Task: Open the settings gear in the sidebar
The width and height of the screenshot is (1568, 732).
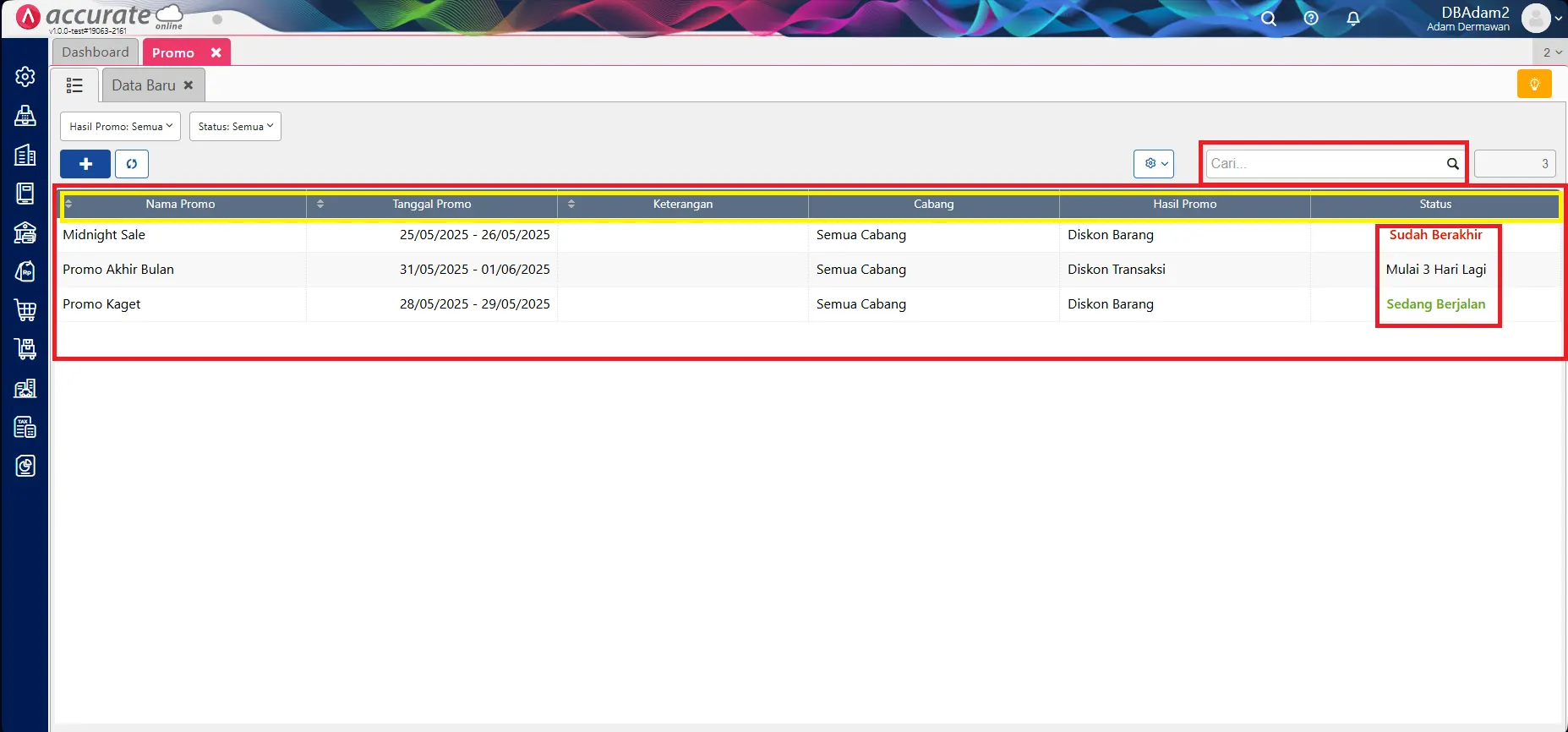Action: point(25,77)
